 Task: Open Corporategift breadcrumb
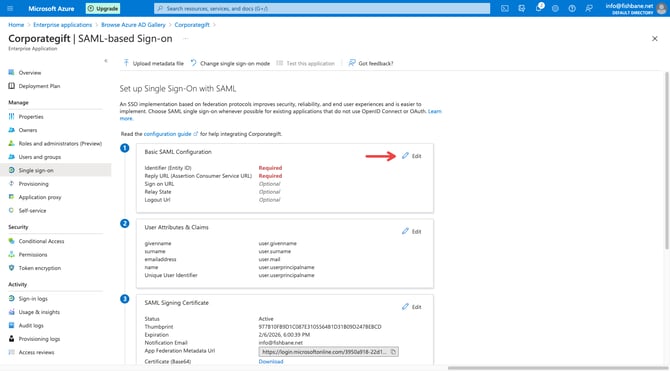point(192,25)
